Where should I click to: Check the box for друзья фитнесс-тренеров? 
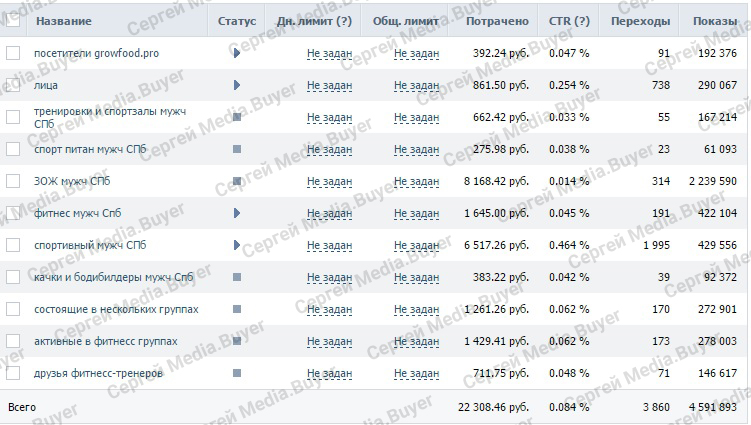click(13, 373)
